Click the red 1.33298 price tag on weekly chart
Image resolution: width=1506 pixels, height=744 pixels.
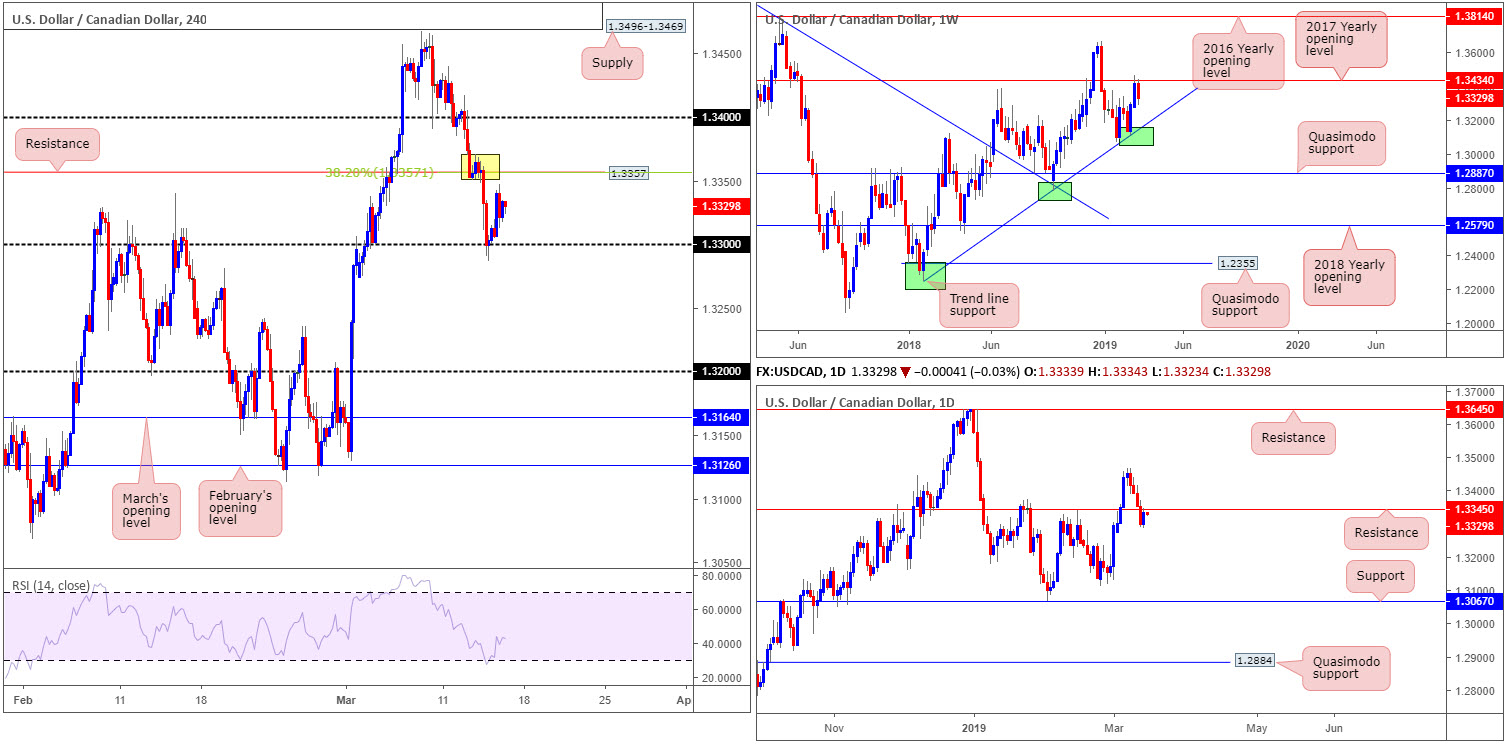click(x=1476, y=97)
